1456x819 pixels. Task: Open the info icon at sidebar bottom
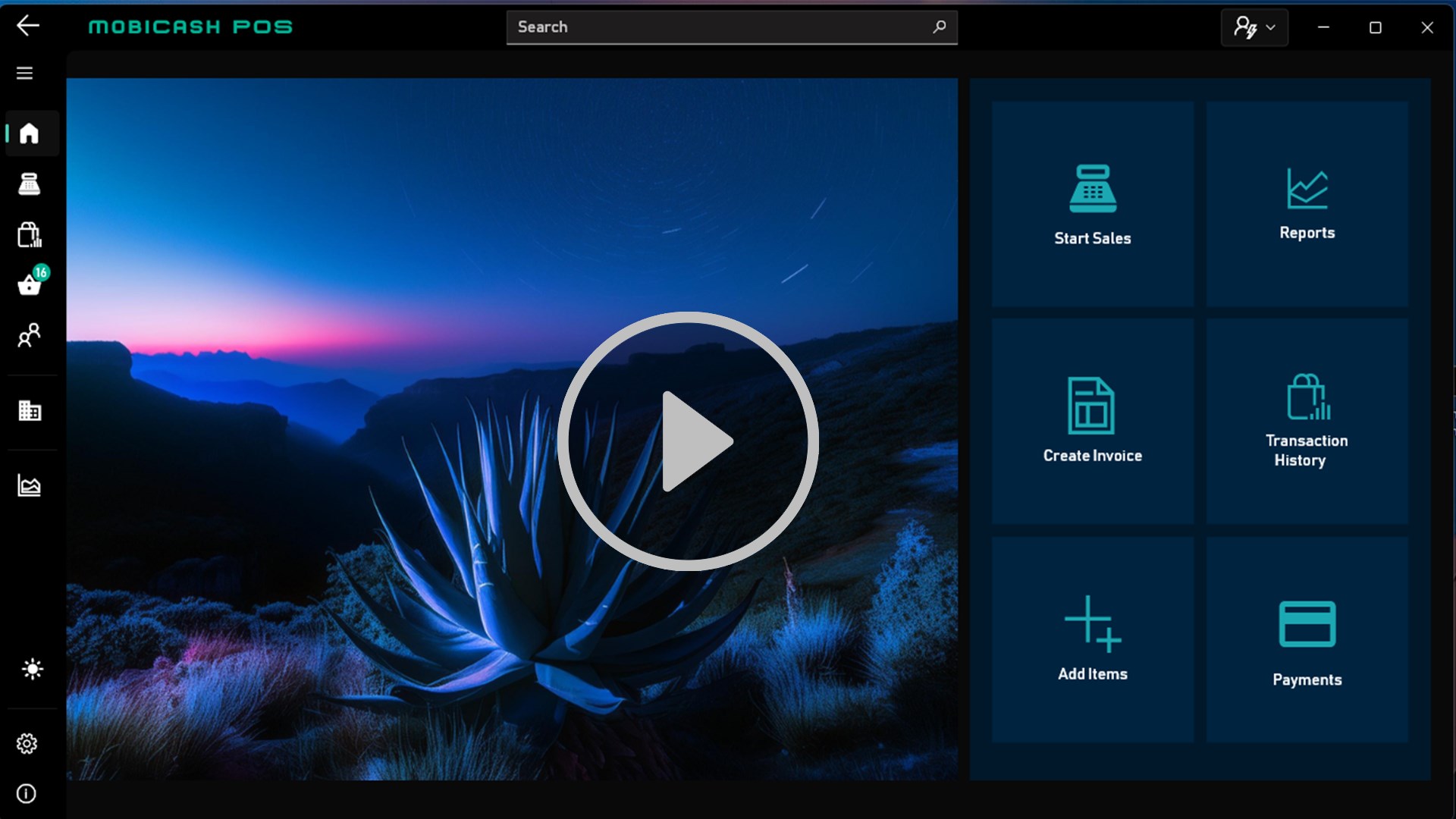(x=27, y=793)
